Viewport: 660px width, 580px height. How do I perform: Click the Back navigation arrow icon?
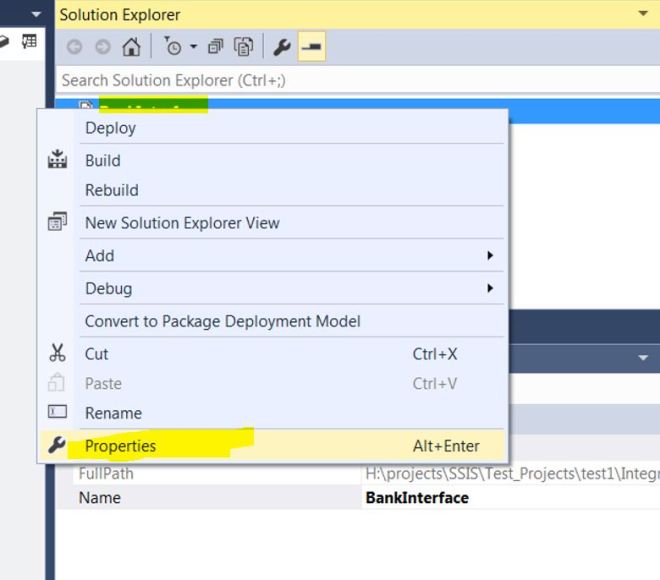75,47
